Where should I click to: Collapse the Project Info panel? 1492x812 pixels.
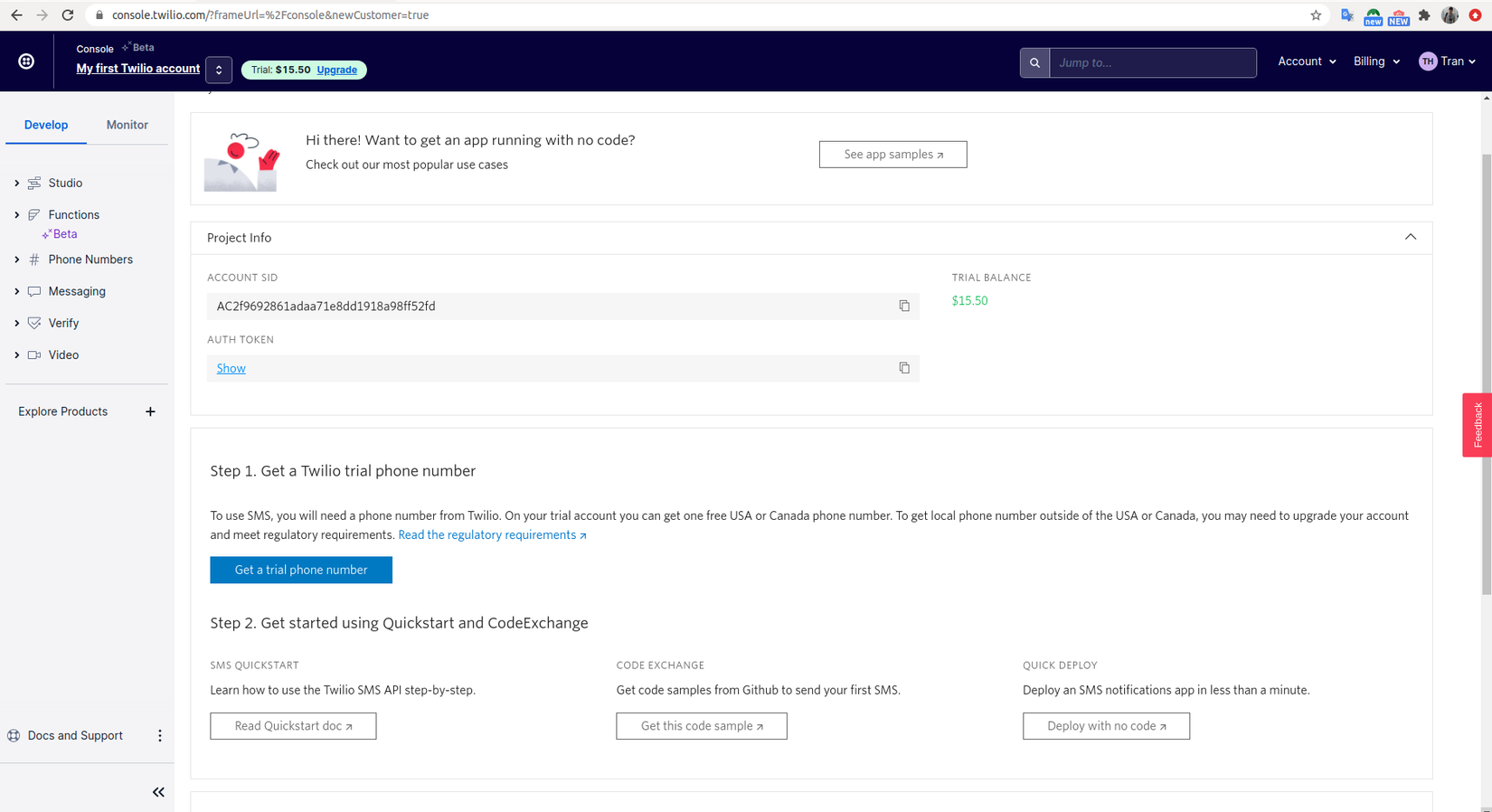point(1410,237)
